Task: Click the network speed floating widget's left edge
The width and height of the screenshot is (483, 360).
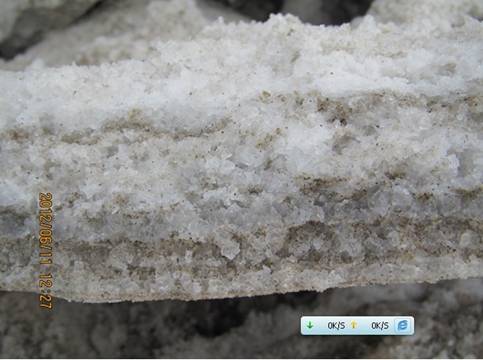Action: pyautogui.click(x=303, y=326)
